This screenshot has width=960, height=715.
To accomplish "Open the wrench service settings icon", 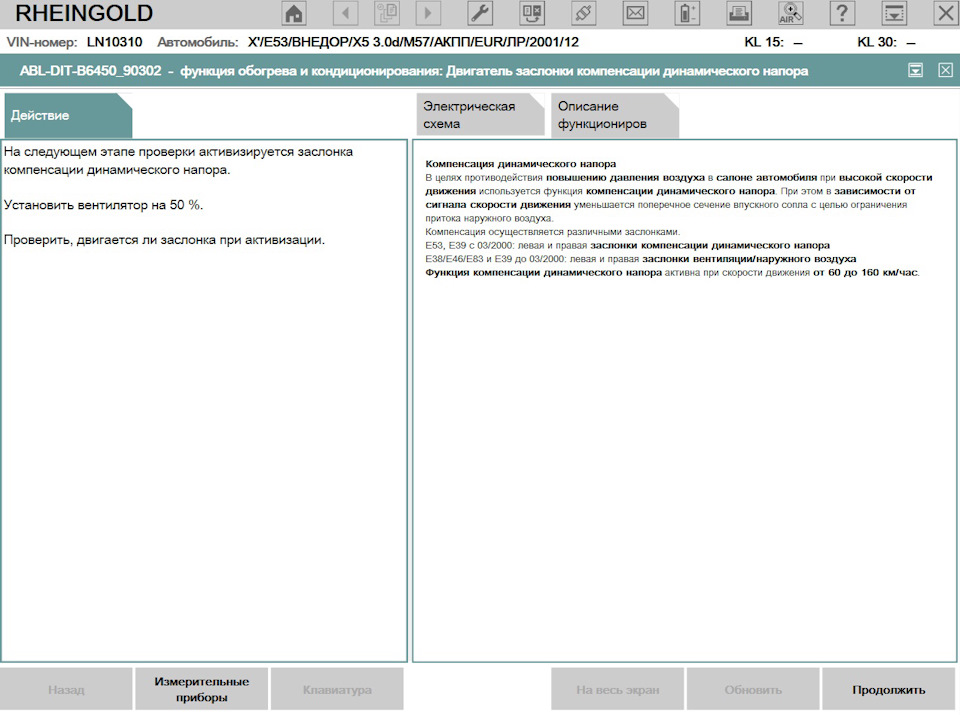I will click(x=481, y=13).
